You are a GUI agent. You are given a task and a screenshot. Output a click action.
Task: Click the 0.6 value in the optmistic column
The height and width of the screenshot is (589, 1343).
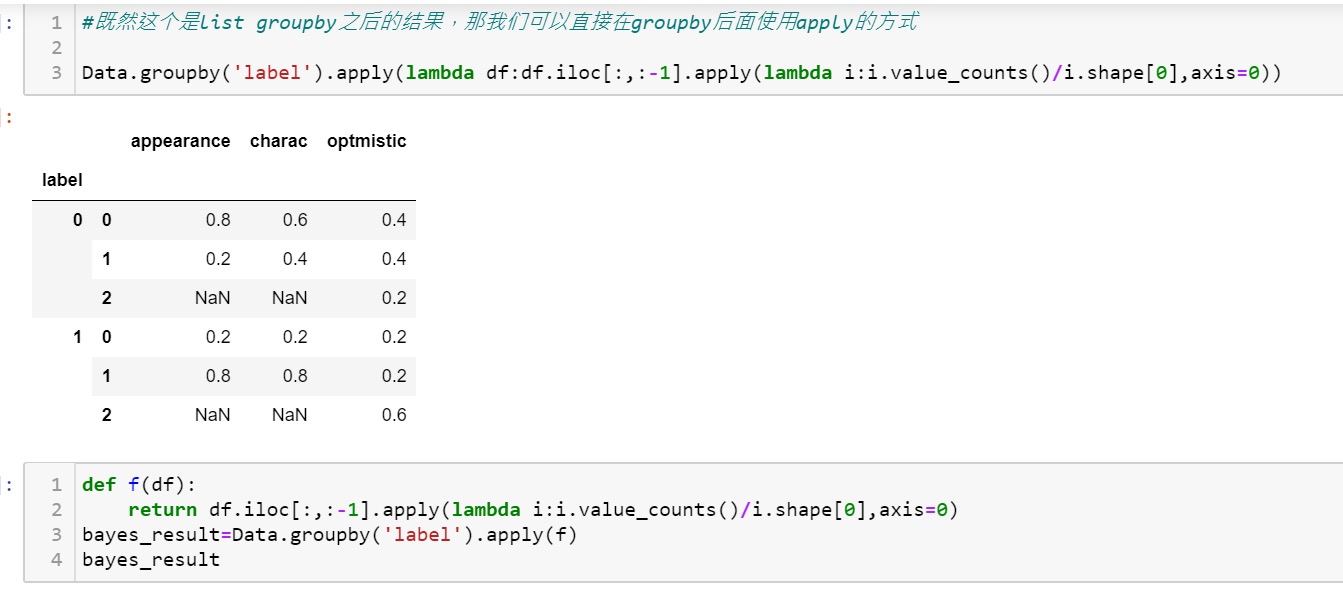(394, 415)
